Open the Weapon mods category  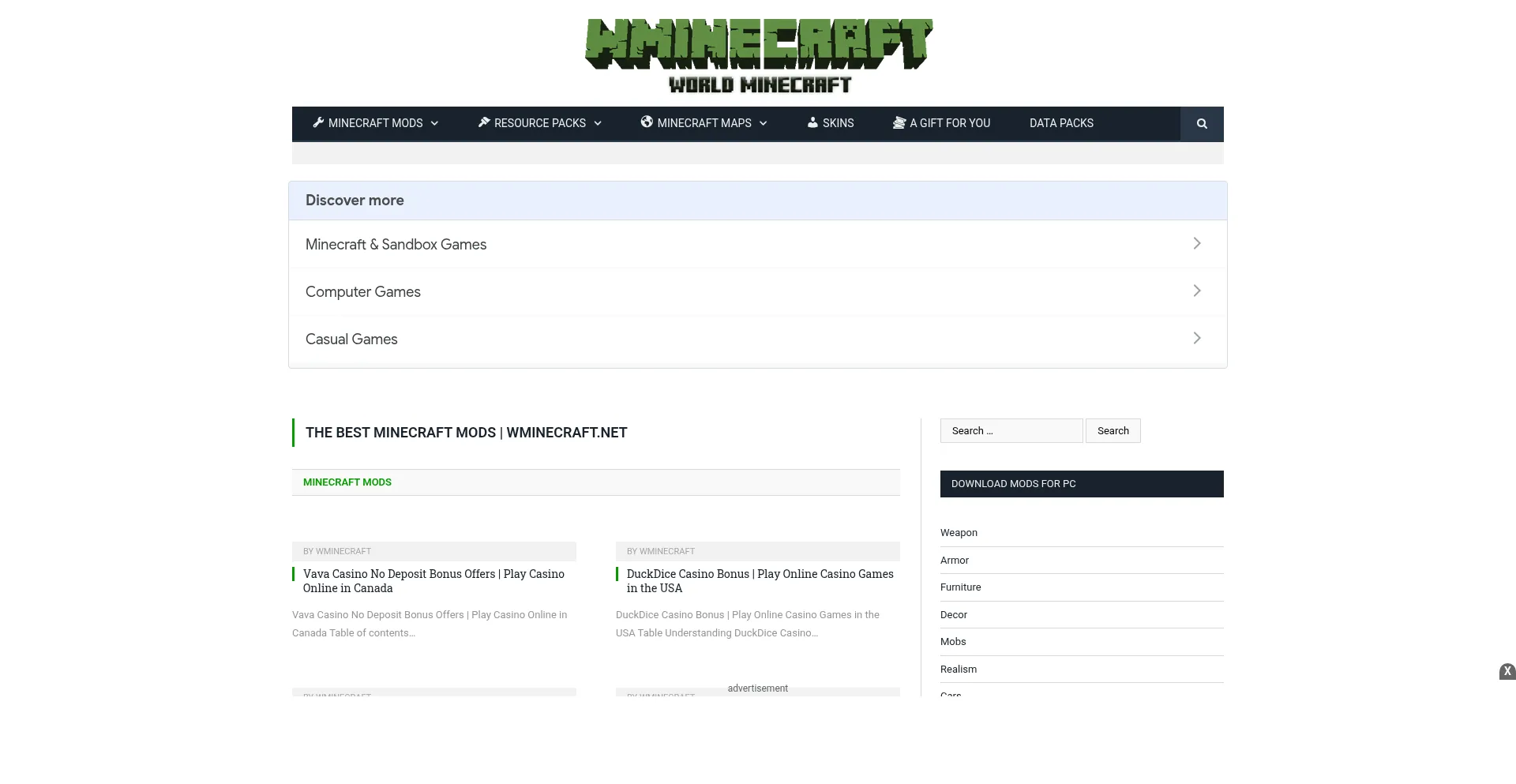point(959,533)
